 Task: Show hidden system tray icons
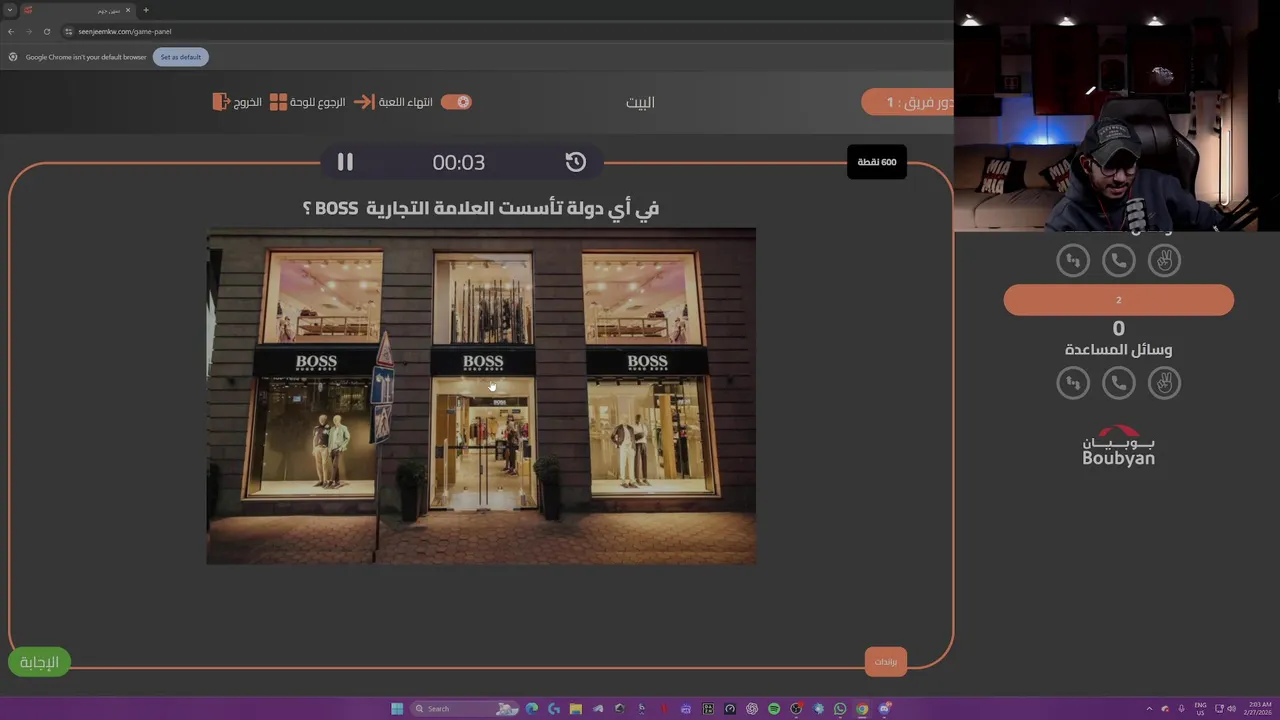[1149, 709]
